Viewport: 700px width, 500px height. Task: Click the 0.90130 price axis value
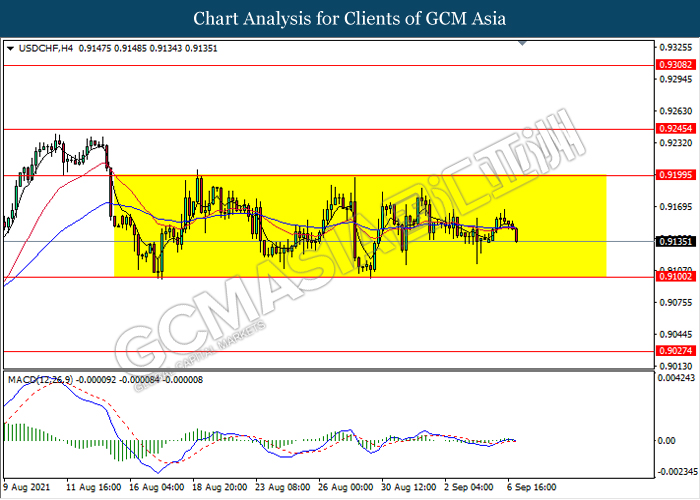676,367
